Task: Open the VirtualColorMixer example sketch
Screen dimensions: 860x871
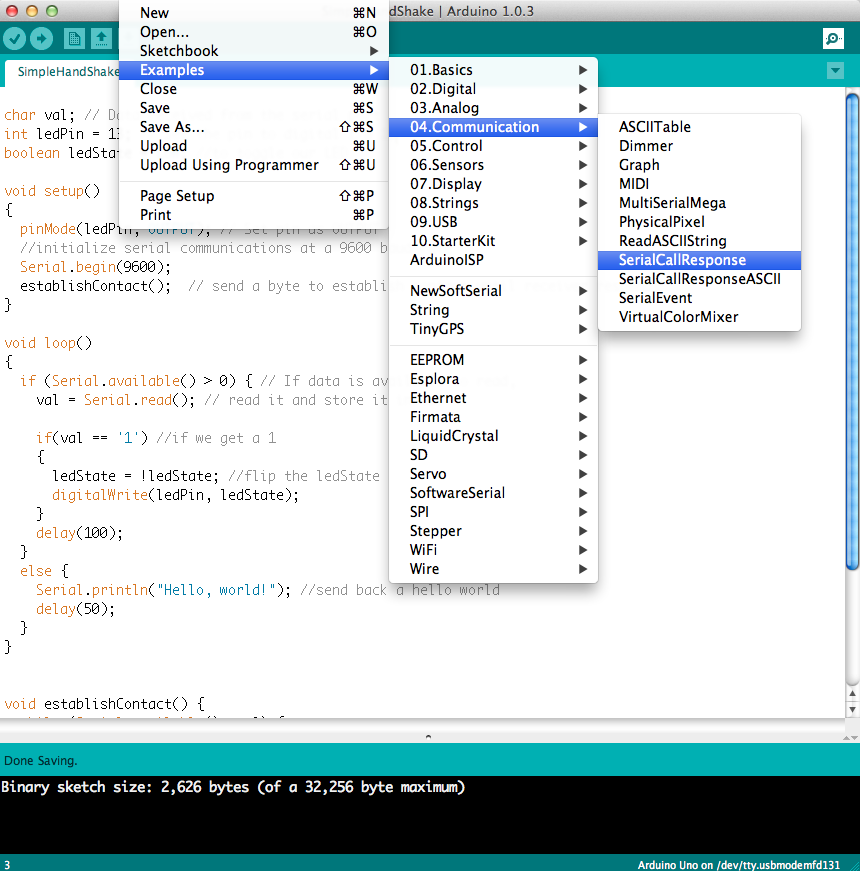Action: pos(699,317)
